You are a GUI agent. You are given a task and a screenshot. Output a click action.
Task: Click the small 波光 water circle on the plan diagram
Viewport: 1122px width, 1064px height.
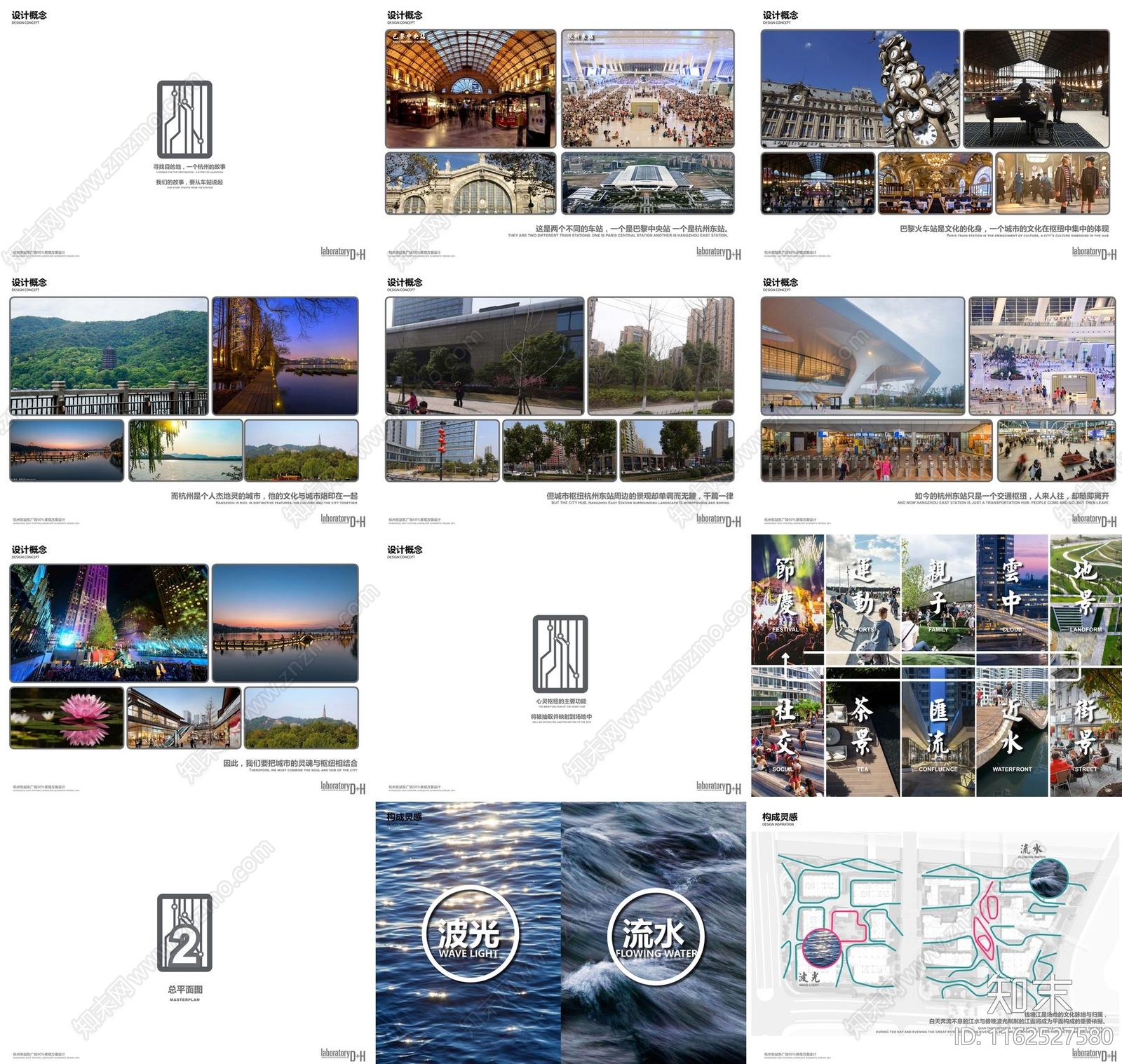[x=820, y=948]
